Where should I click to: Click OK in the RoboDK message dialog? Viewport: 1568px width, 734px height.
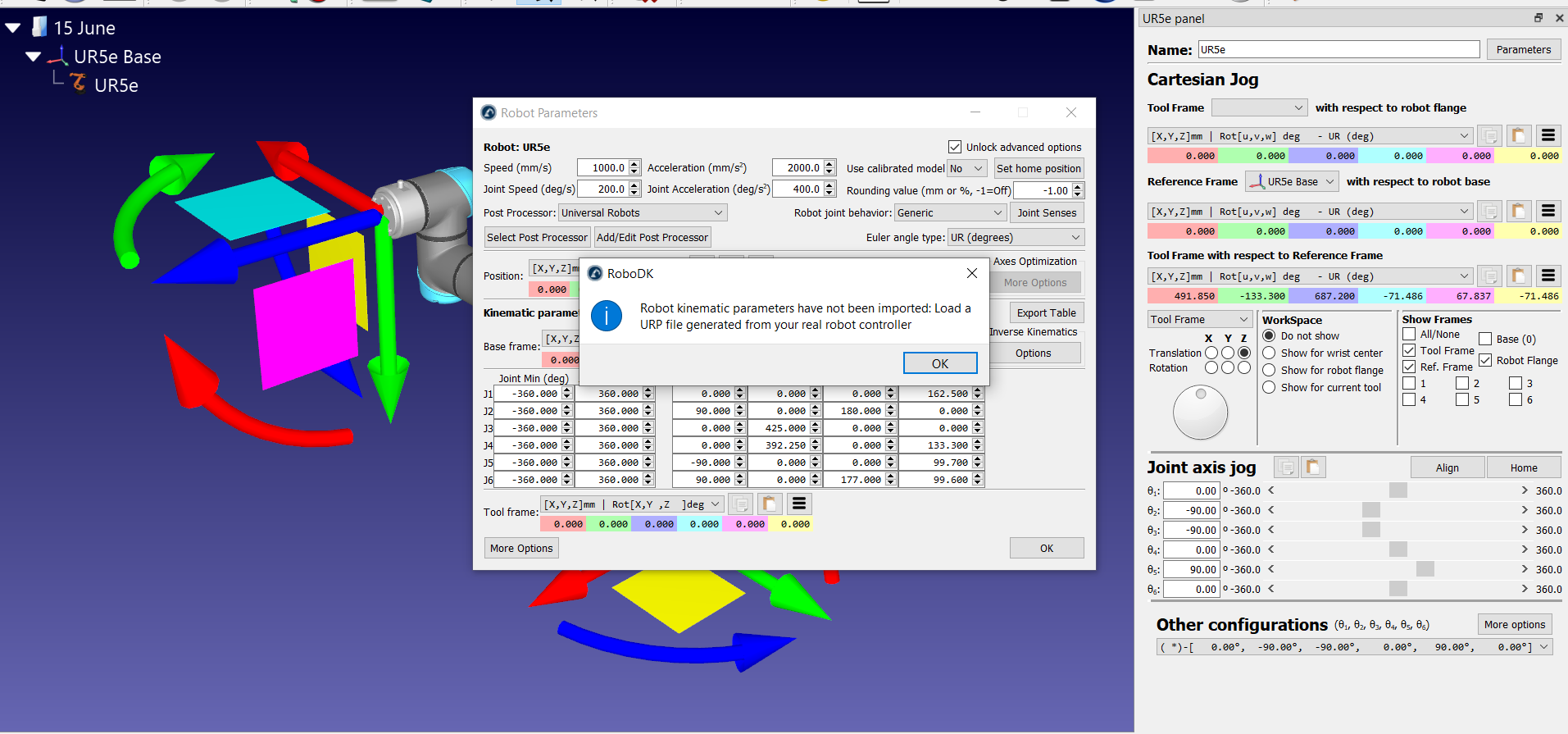click(x=939, y=363)
